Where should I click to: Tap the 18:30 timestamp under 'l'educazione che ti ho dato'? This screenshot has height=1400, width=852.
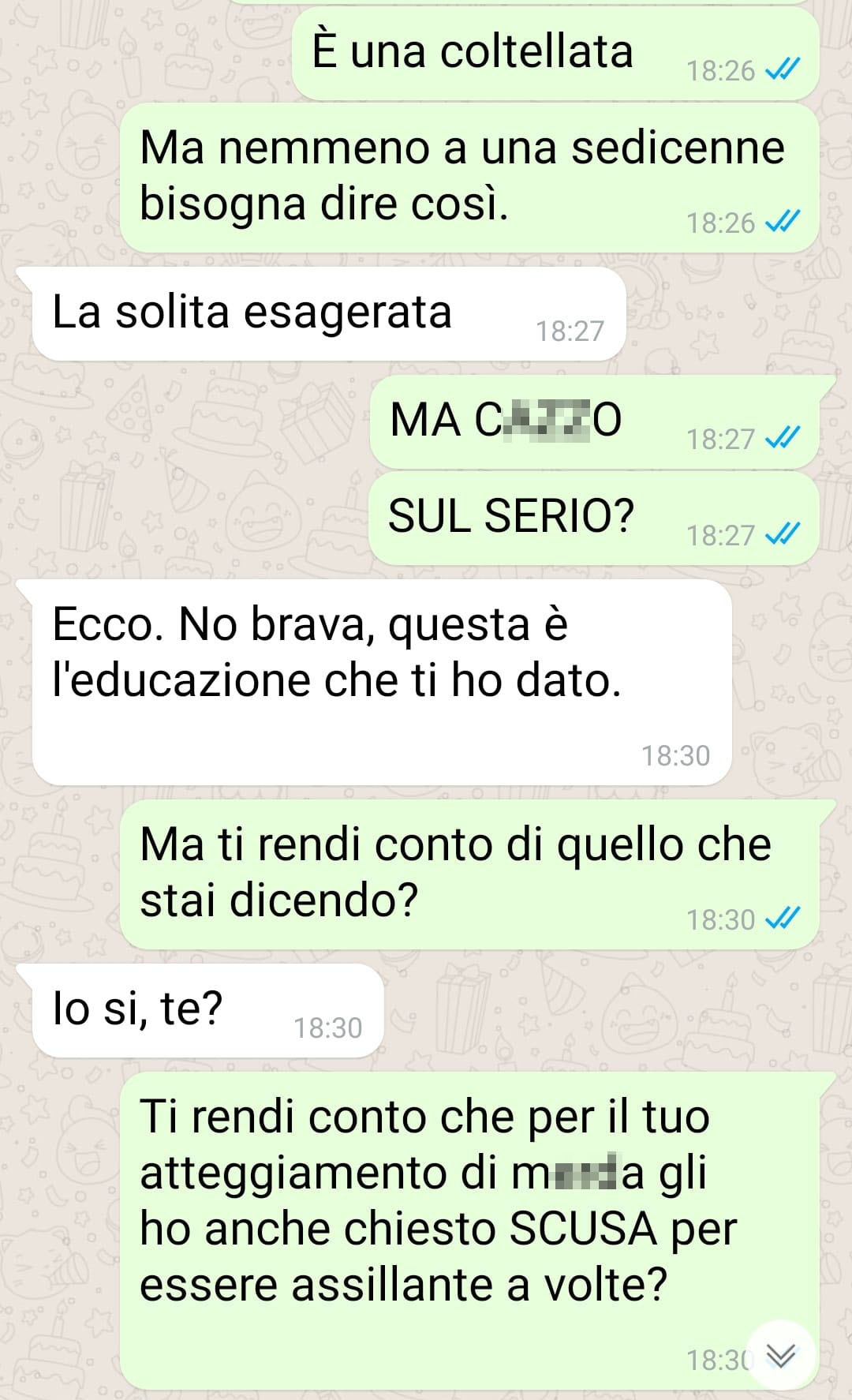tap(675, 755)
